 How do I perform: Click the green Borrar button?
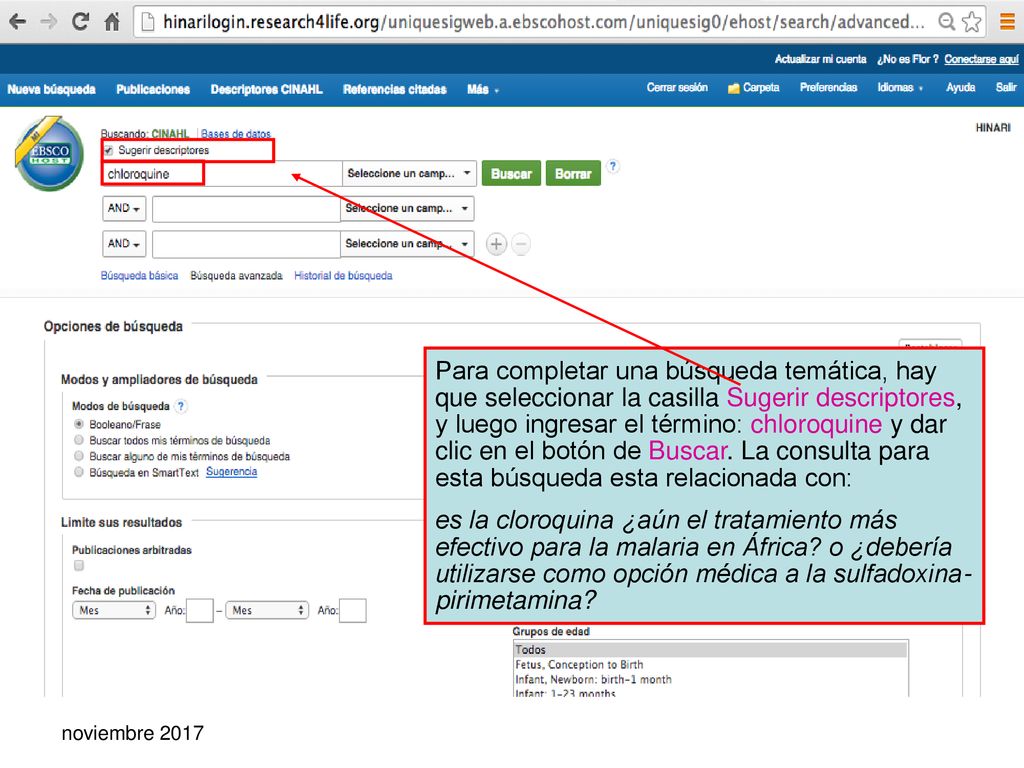pos(573,174)
